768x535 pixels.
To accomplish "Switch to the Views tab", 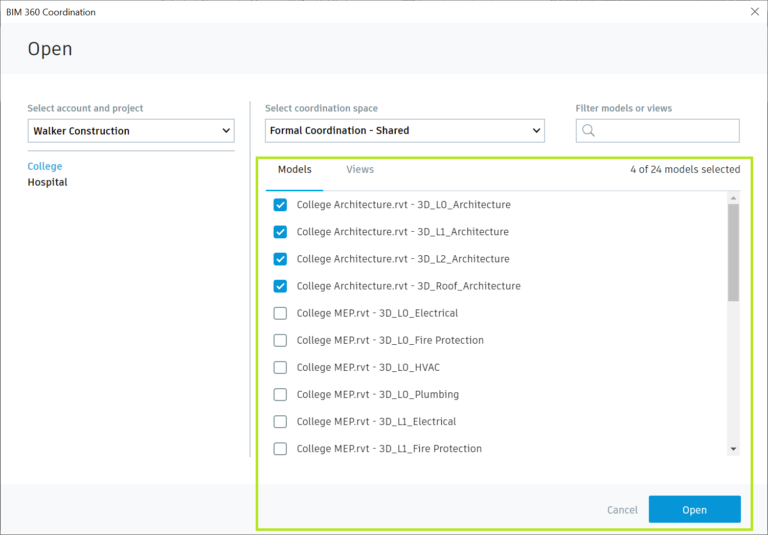I will (x=360, y=170).
